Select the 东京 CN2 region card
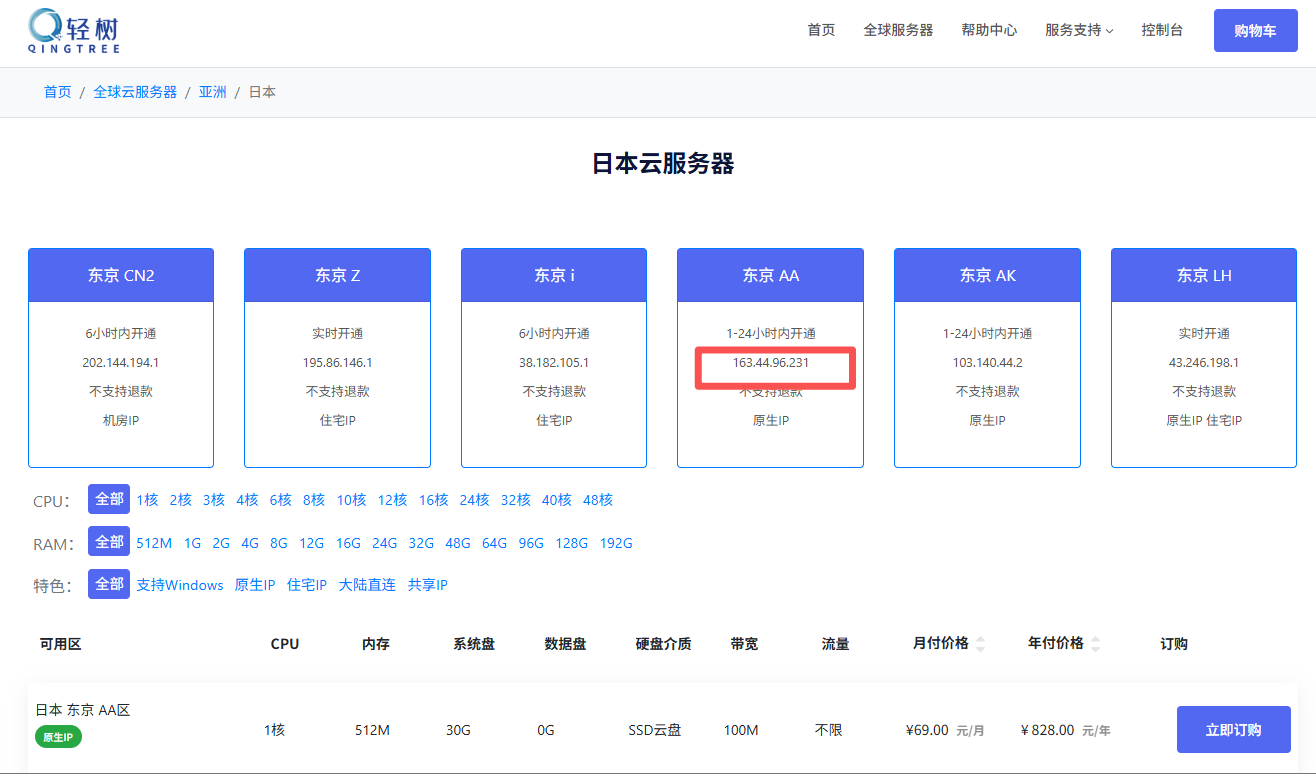The height and width of the screenshot is (774, 1316). 121,357
